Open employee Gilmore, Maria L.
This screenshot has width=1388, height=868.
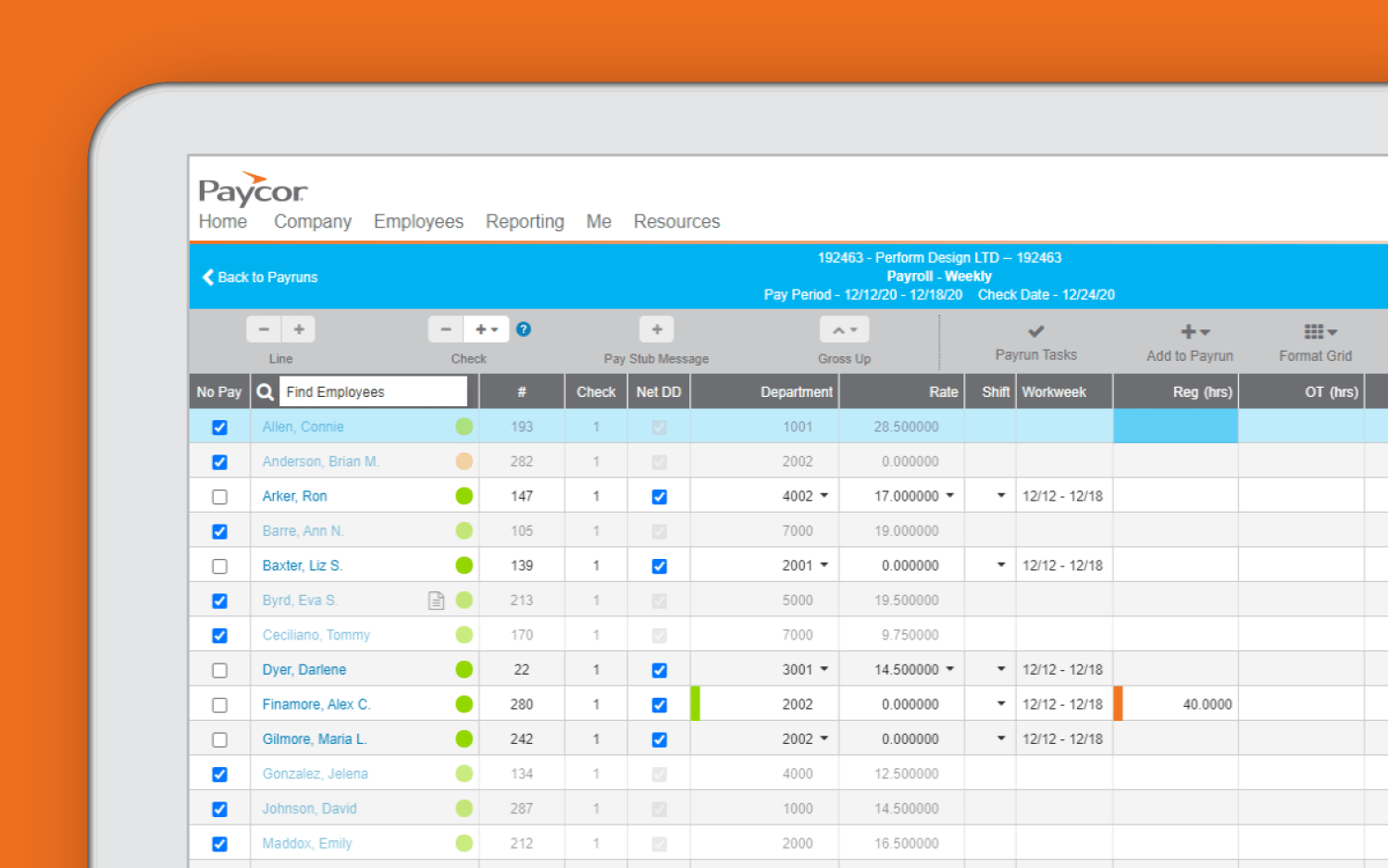click(315, 738)
